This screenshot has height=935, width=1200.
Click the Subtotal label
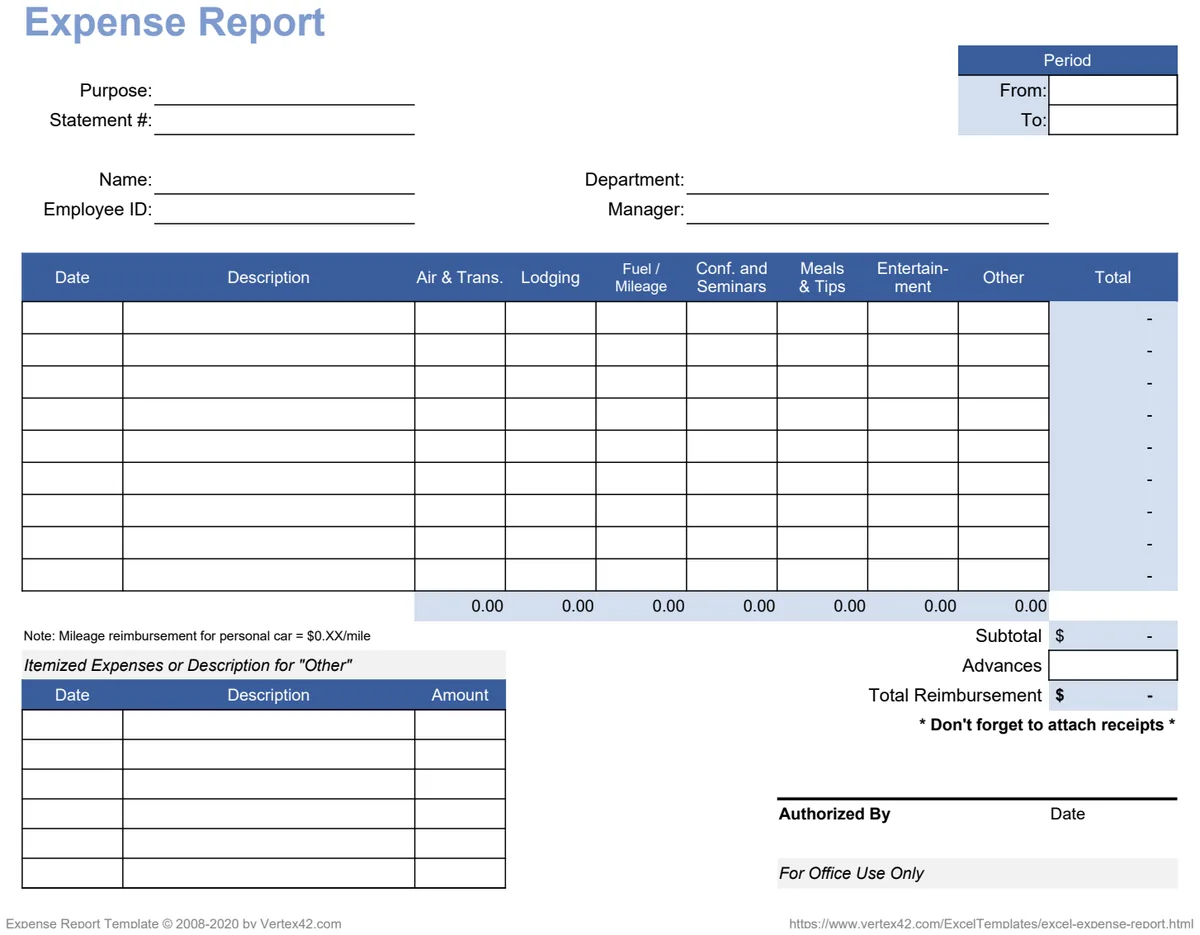[x=1008, y=636]
